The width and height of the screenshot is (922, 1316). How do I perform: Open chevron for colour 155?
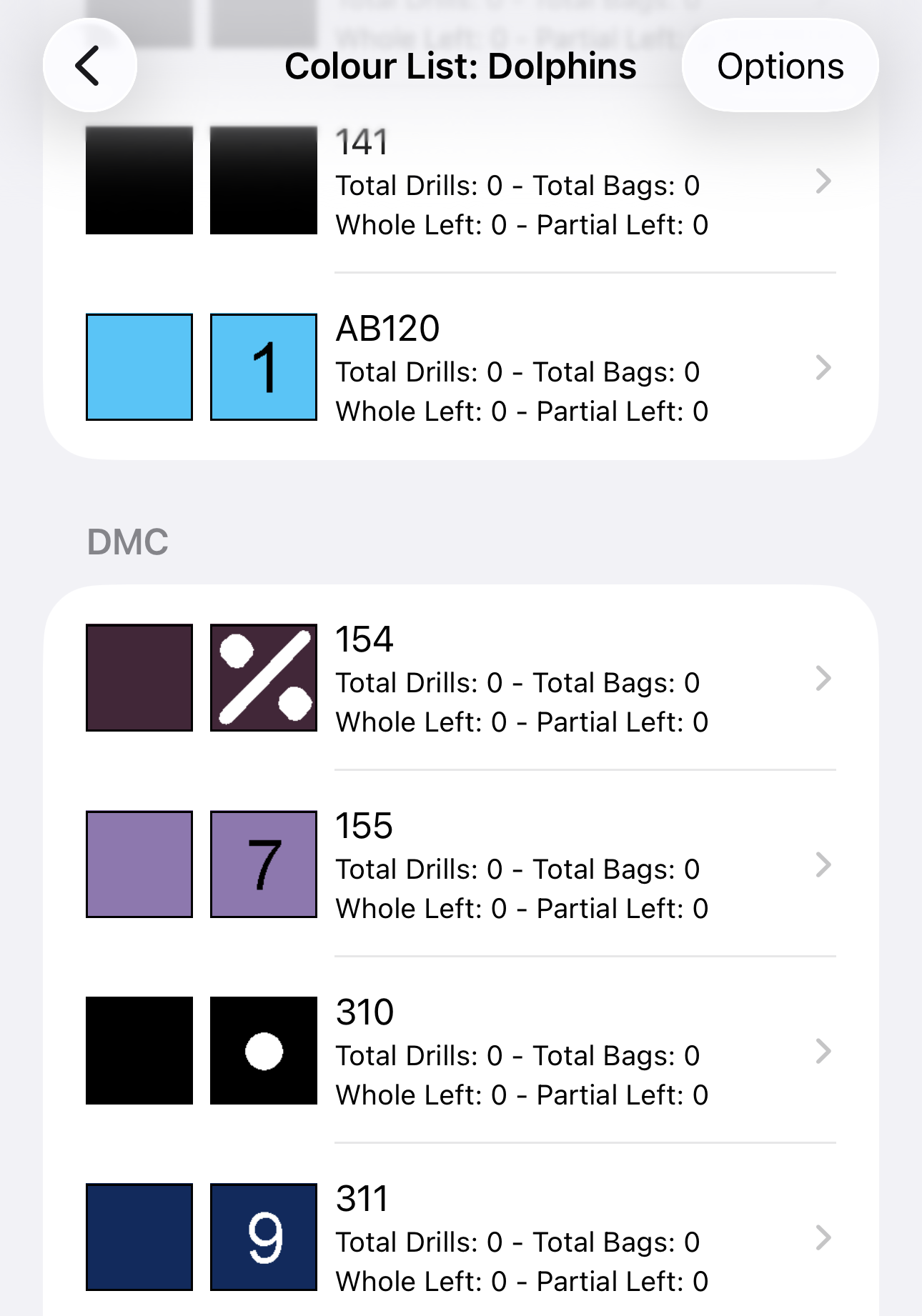click(823, 864)
